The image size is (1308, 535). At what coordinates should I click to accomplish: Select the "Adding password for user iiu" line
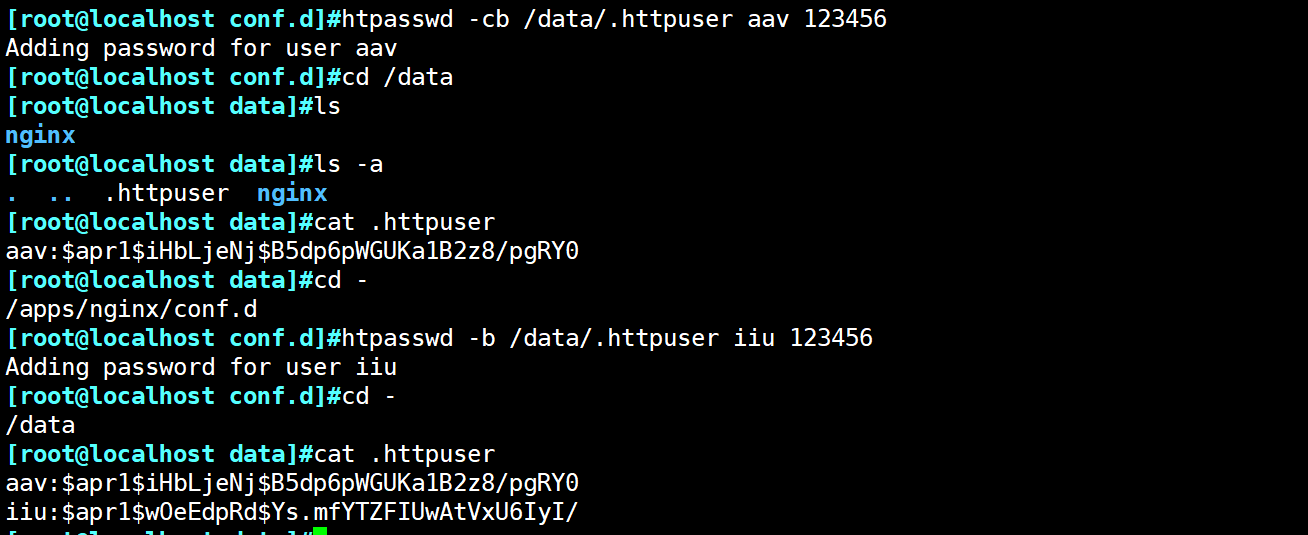coord(201,367)
